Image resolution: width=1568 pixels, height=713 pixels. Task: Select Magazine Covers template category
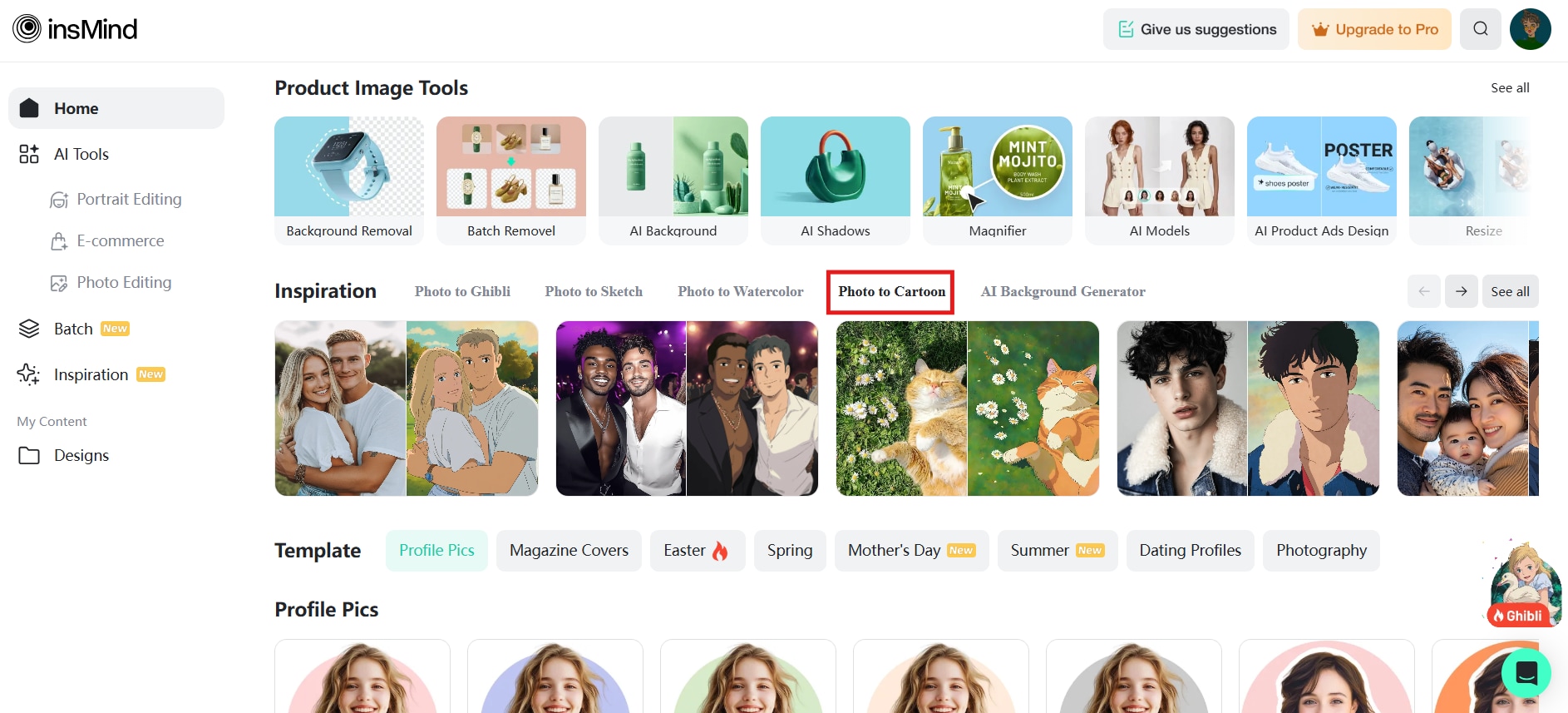click(x=569, y=551)
